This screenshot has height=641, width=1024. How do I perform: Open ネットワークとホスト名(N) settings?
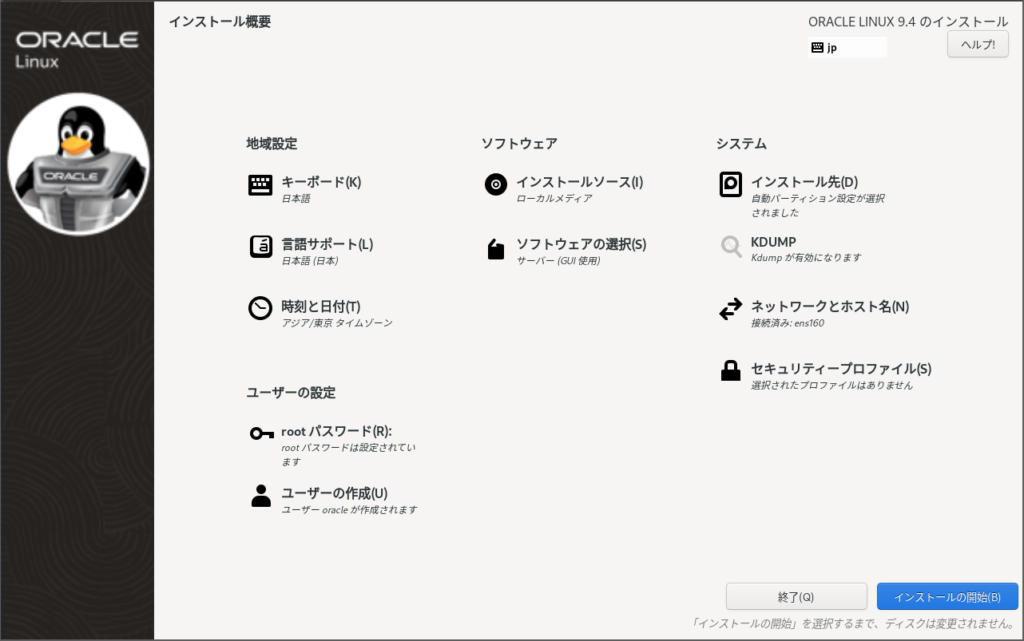click(x=829, y=306)
